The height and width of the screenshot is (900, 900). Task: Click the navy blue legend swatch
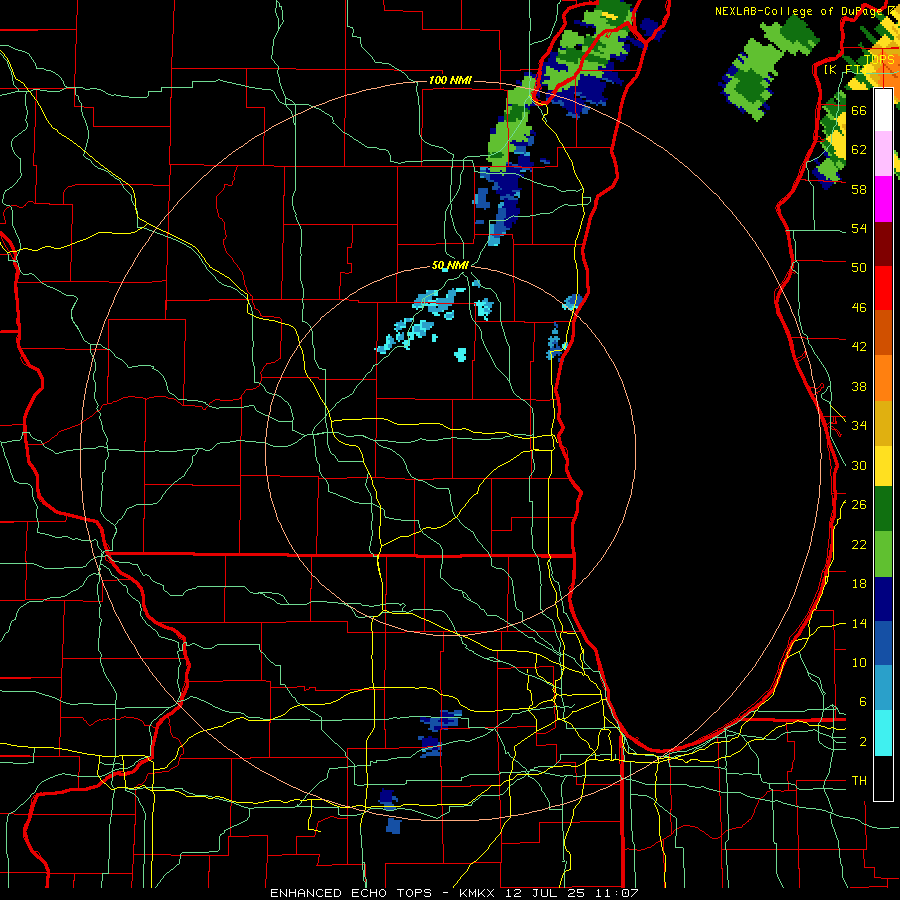pos(883,599)
